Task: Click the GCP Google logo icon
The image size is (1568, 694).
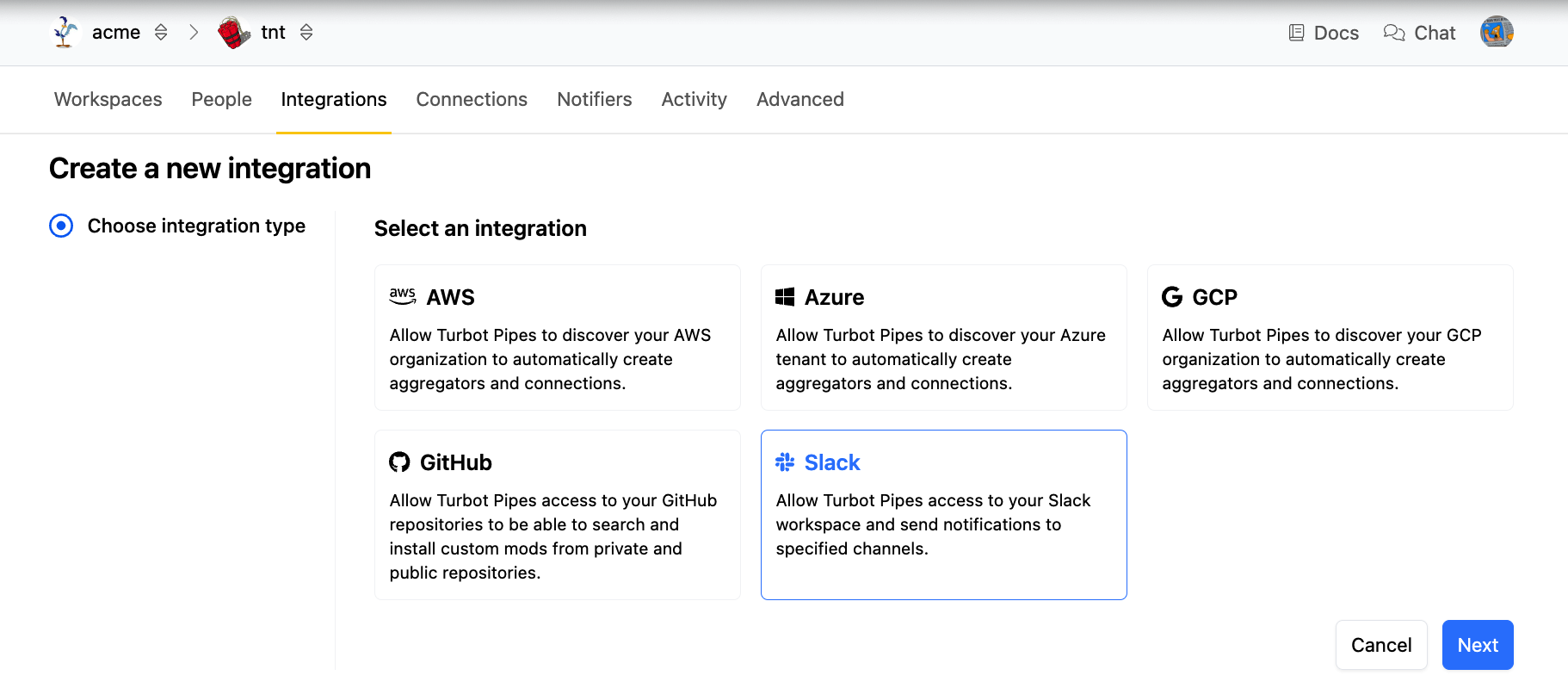Action: (1172, 297)
